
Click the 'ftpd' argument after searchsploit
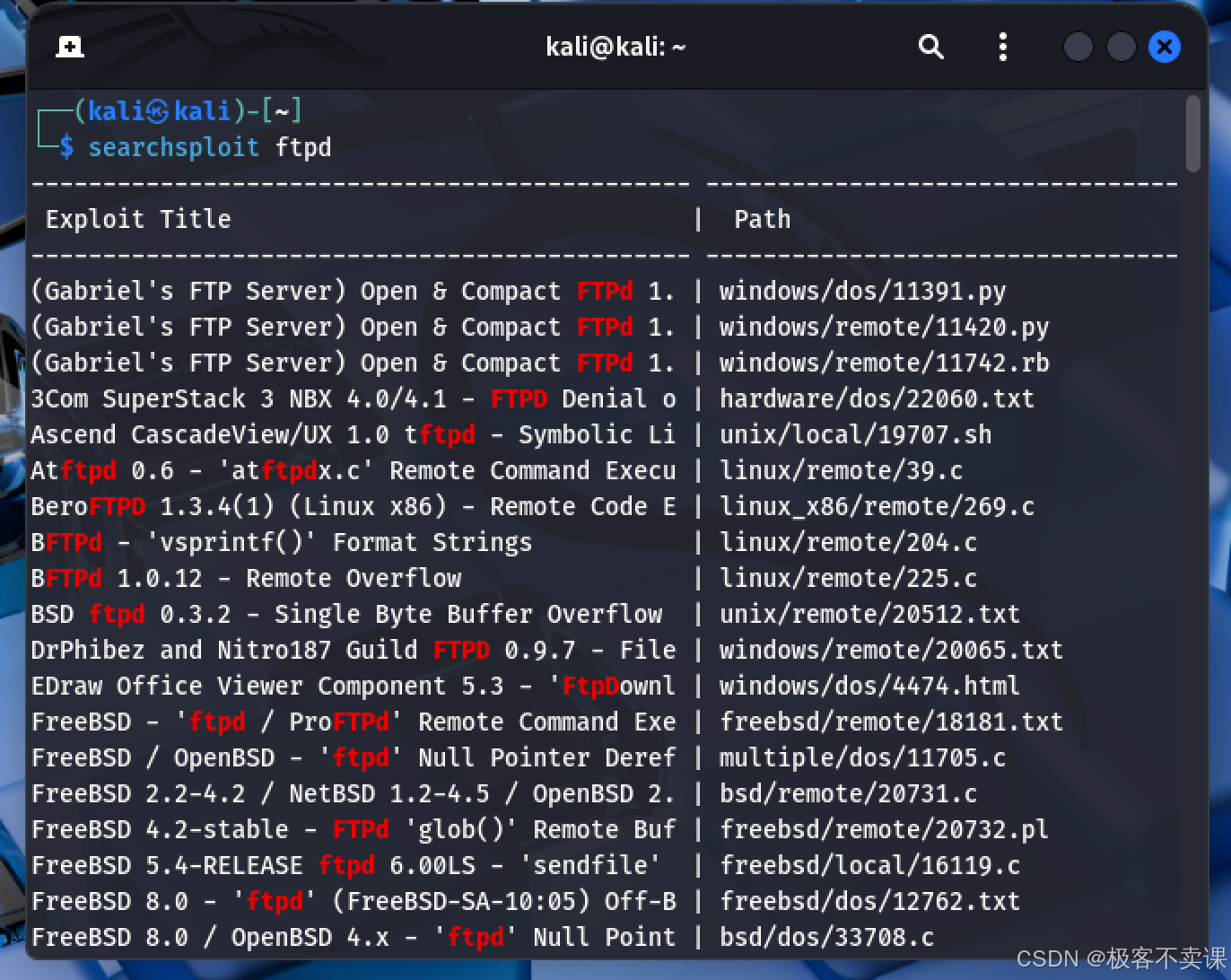303,147
